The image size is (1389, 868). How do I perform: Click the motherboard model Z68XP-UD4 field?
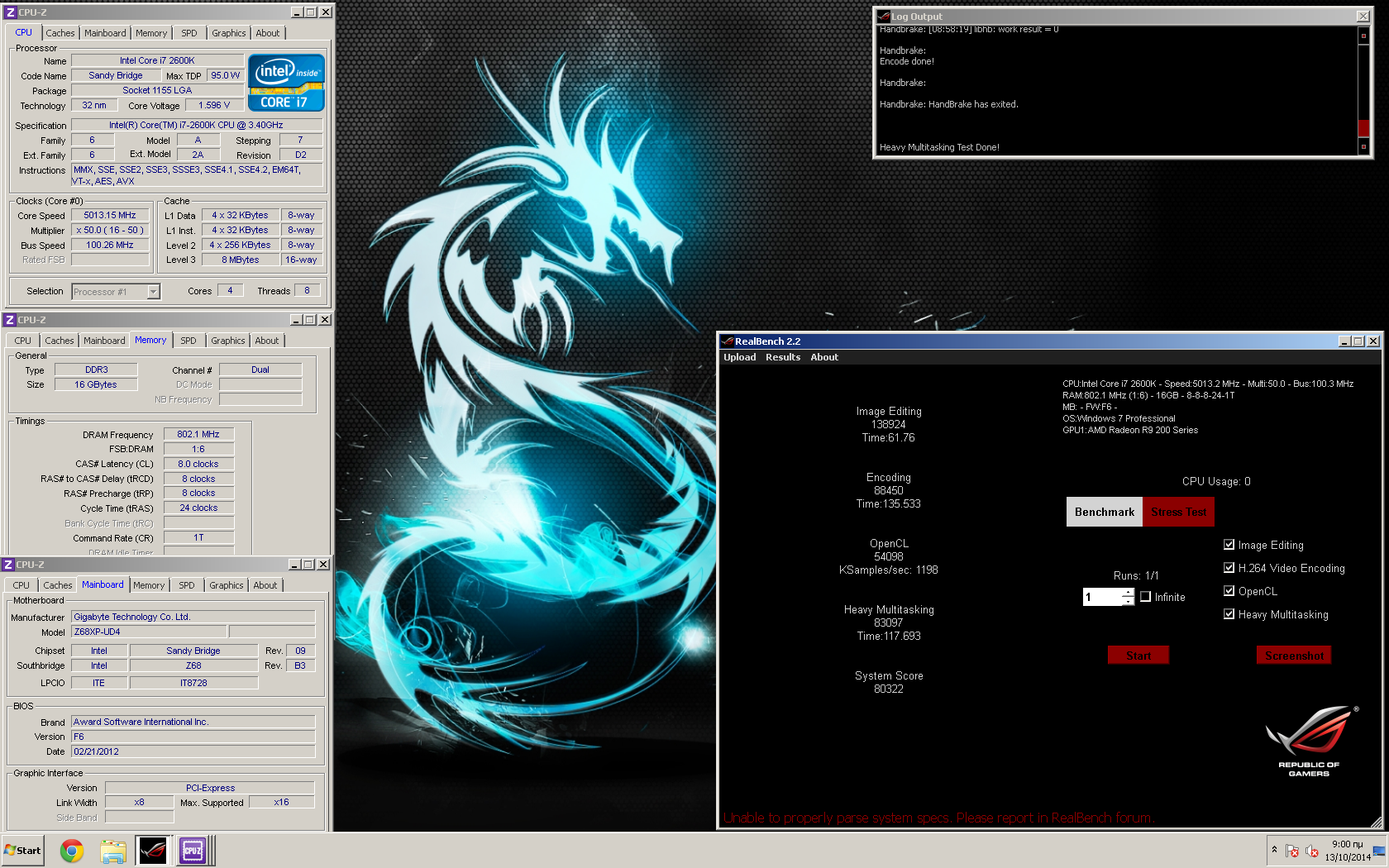[149, 632]
